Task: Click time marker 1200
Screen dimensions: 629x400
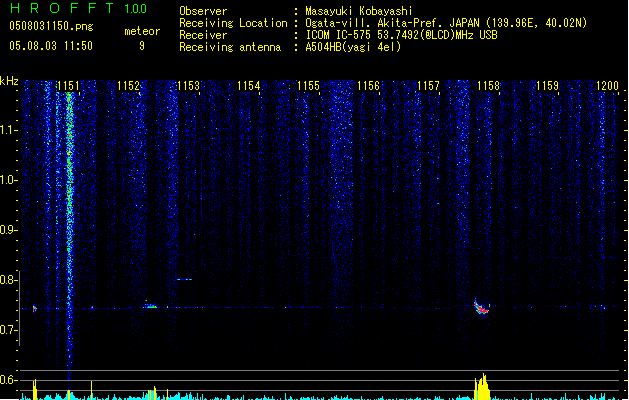Action: click(607, 86)
